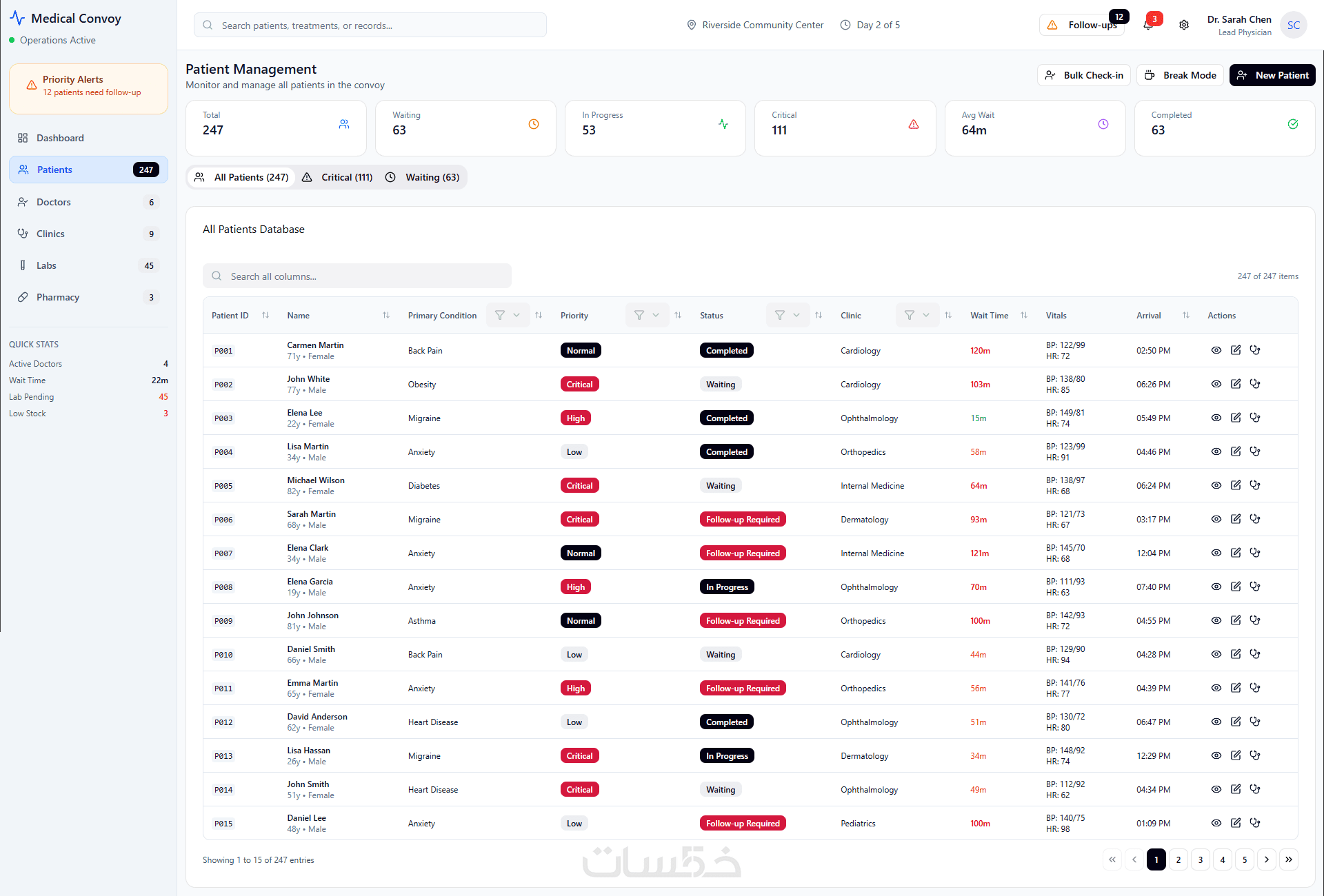Jump to last page double-arrow
The width and height of the screenshot is (1324, 896).
click(1289, 859)
